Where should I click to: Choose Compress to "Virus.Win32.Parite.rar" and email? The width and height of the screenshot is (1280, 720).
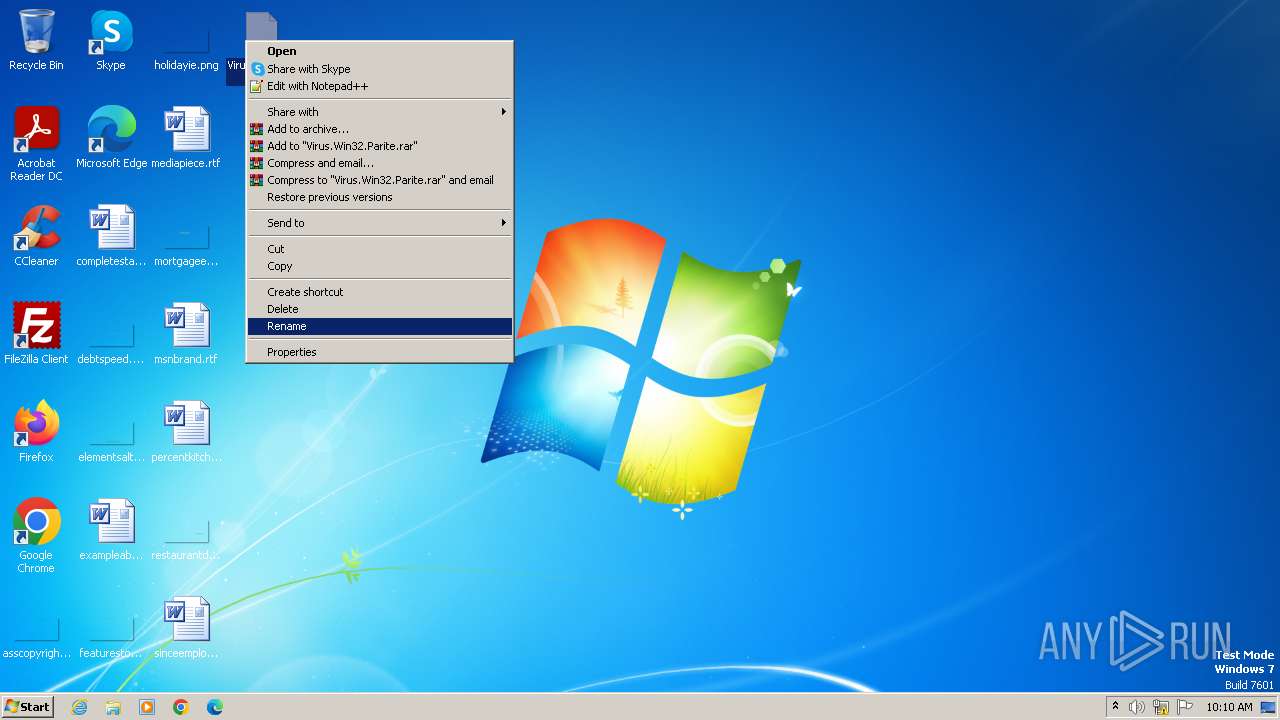(380, 180)
